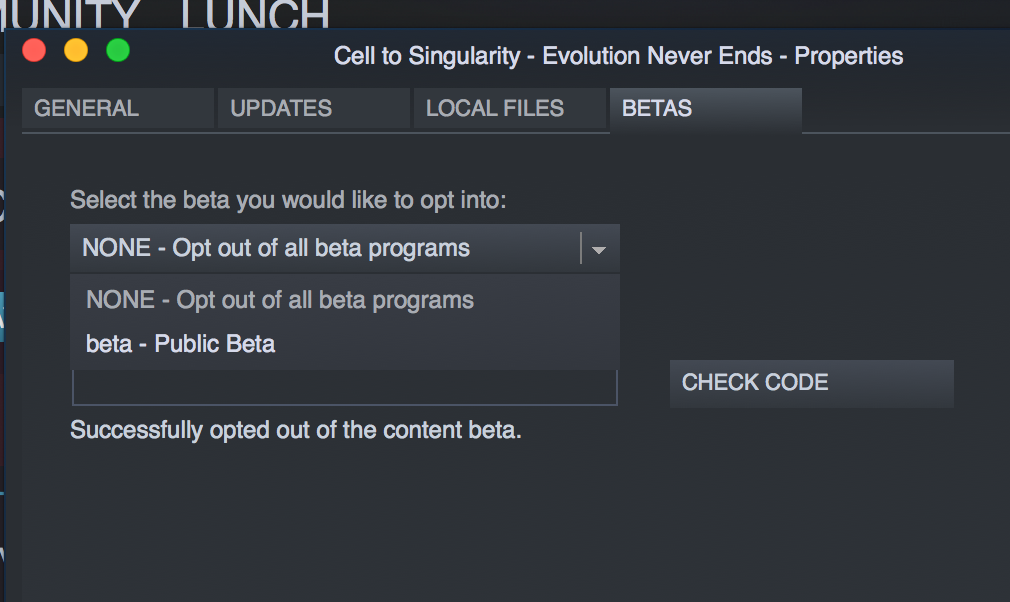
Task: Click the Select the beta label text
Action: [288, 200]
